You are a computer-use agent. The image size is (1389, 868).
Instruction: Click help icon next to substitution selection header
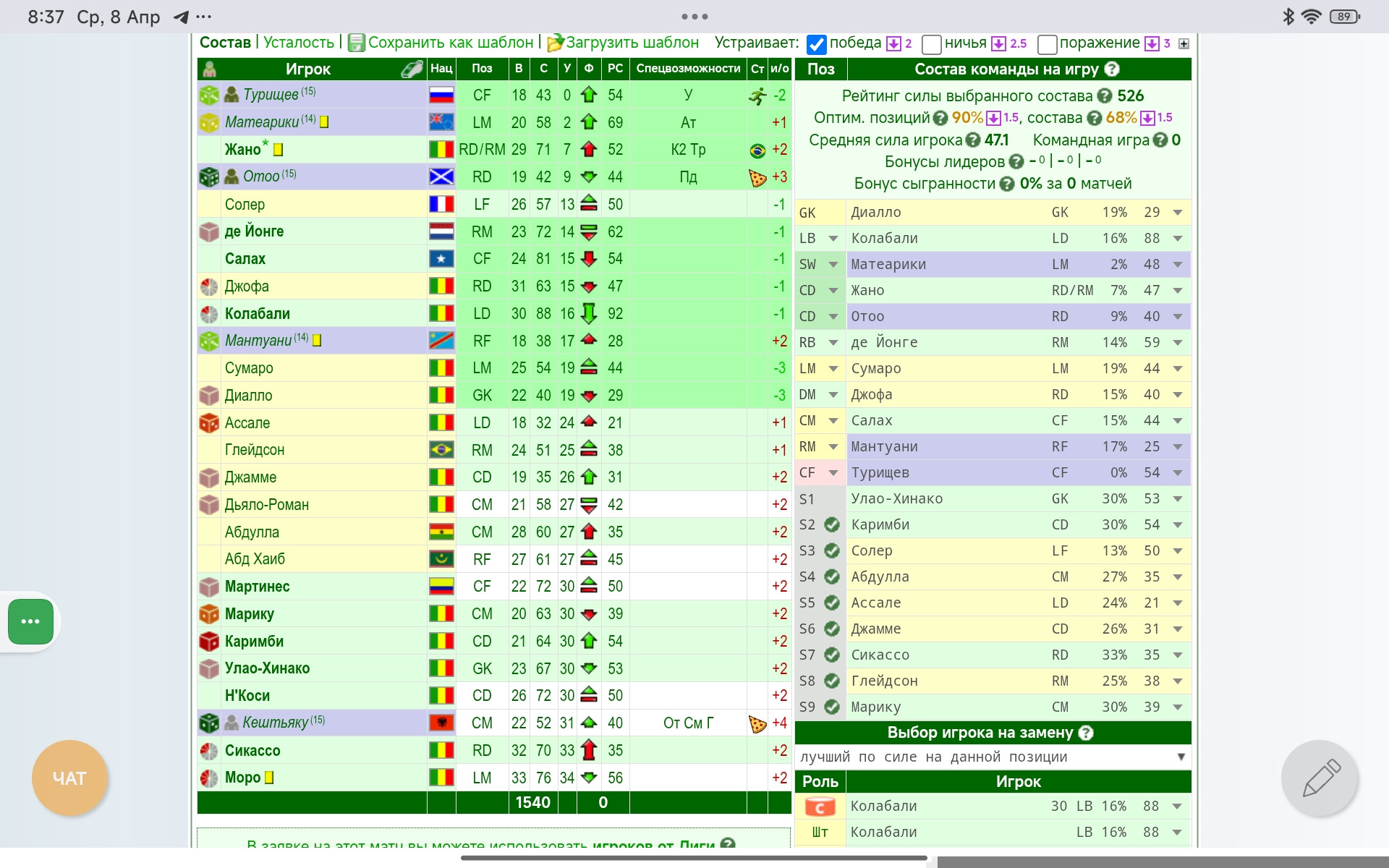point(1085,733)
